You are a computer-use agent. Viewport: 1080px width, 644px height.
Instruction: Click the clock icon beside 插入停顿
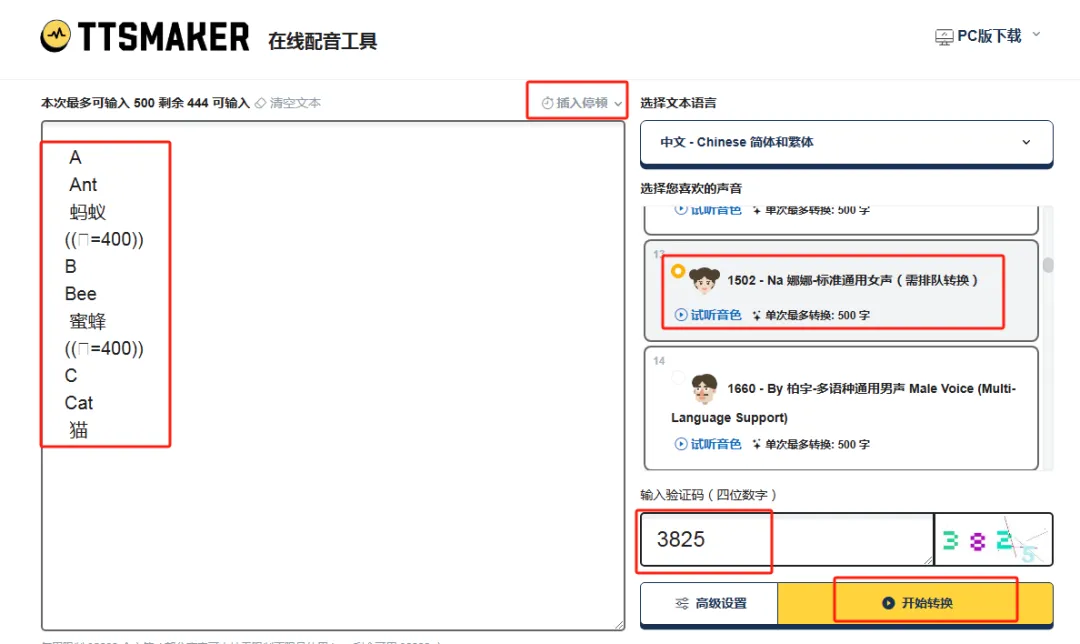pos(547,103)
